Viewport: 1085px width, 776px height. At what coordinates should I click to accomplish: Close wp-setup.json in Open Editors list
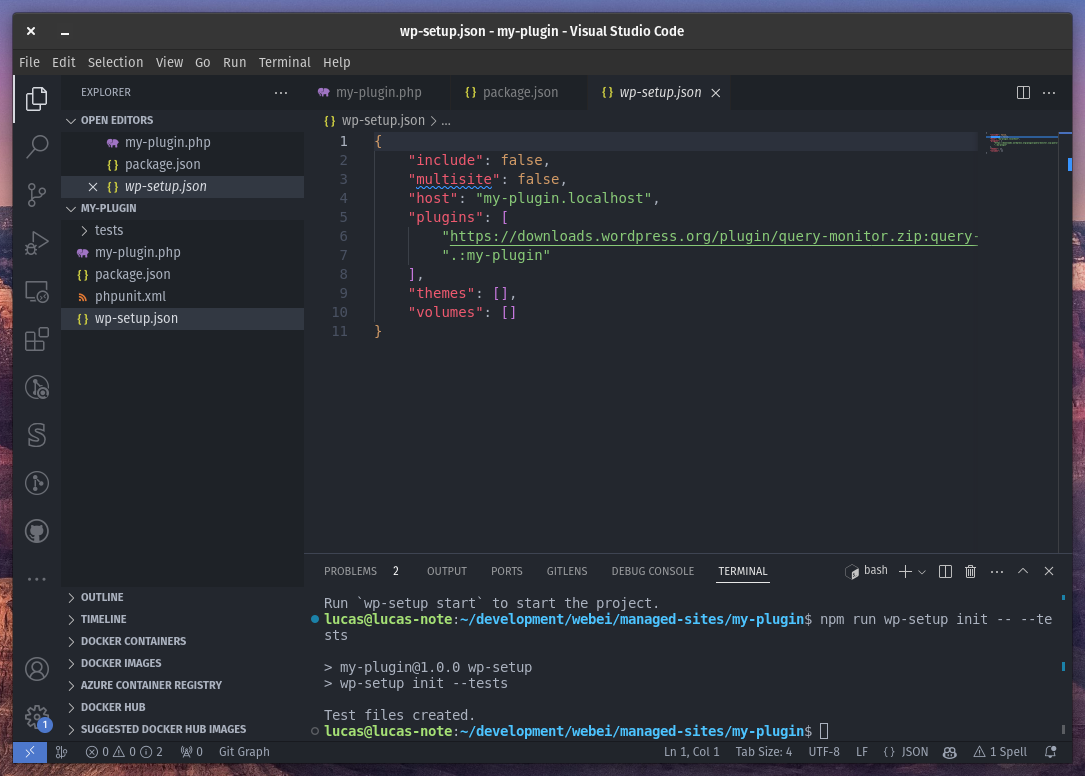(92, 187)
